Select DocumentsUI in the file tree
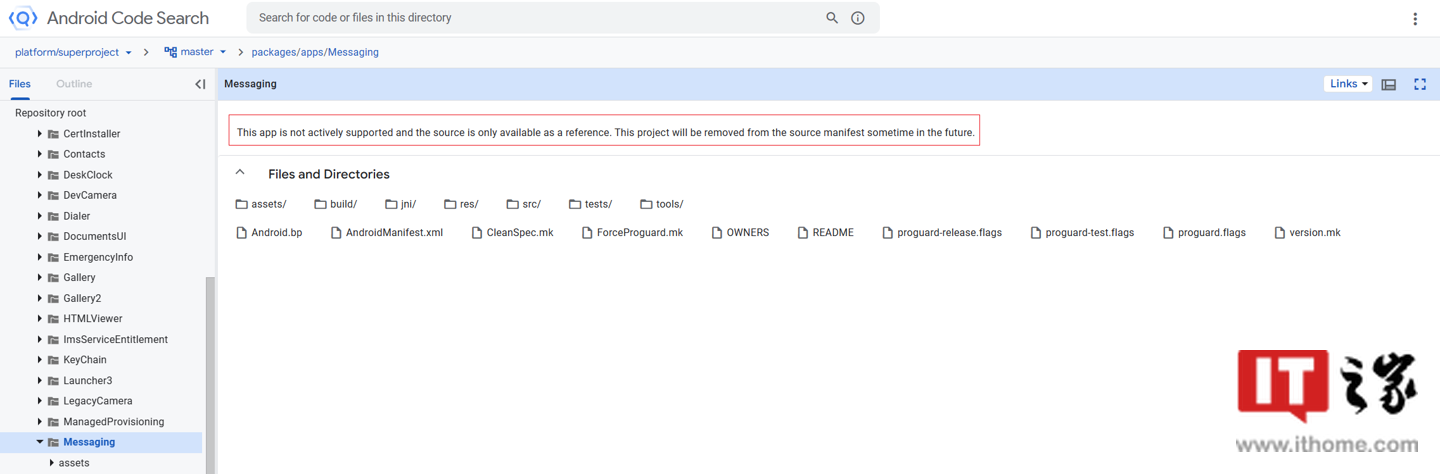This screenshot has width=1440, height=474. pyautogui.click(x=95, y=236)
